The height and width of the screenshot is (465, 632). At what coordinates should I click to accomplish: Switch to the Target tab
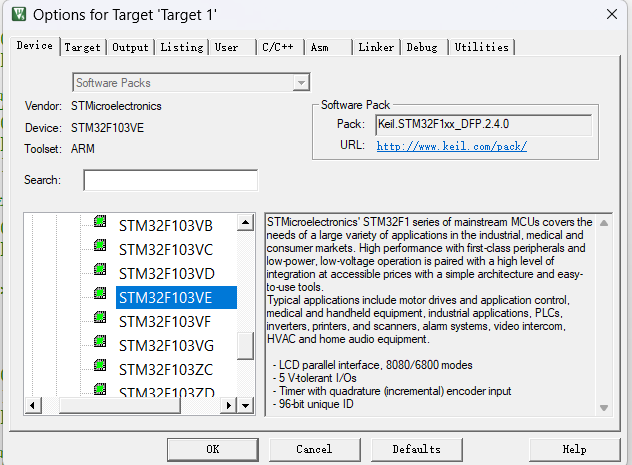click(83, 47)
